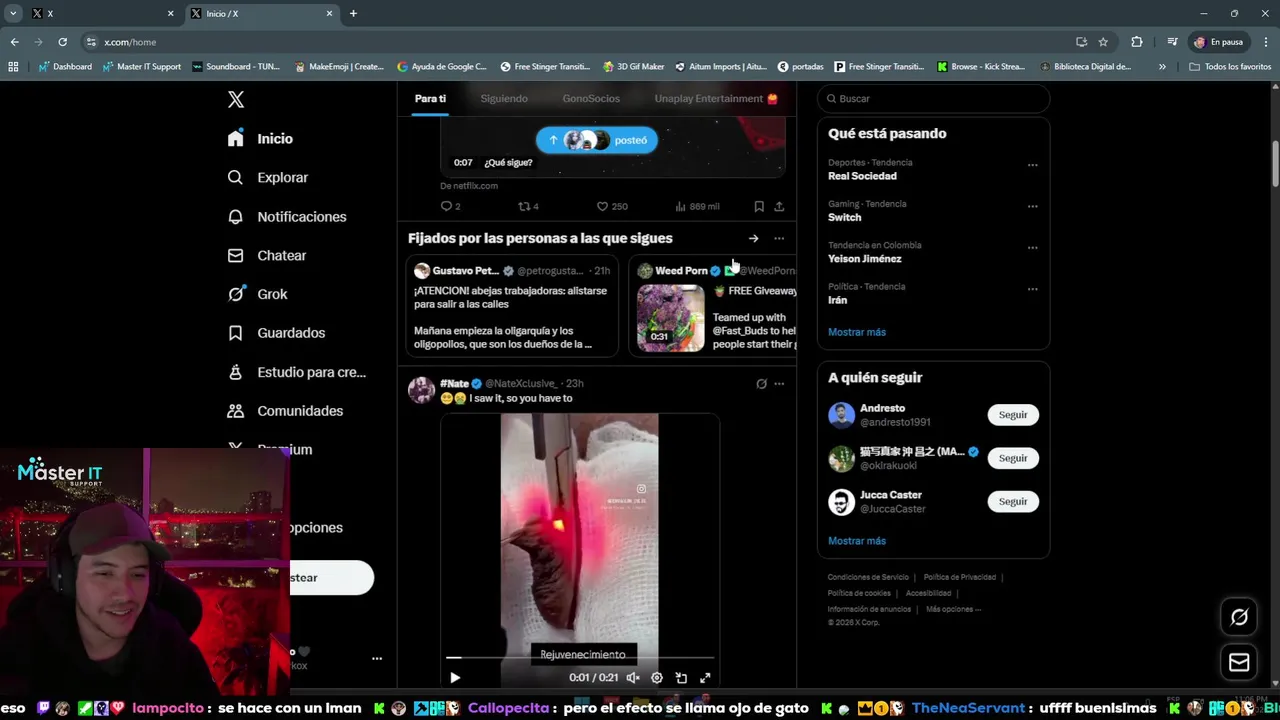Open new browser tab

353,13
